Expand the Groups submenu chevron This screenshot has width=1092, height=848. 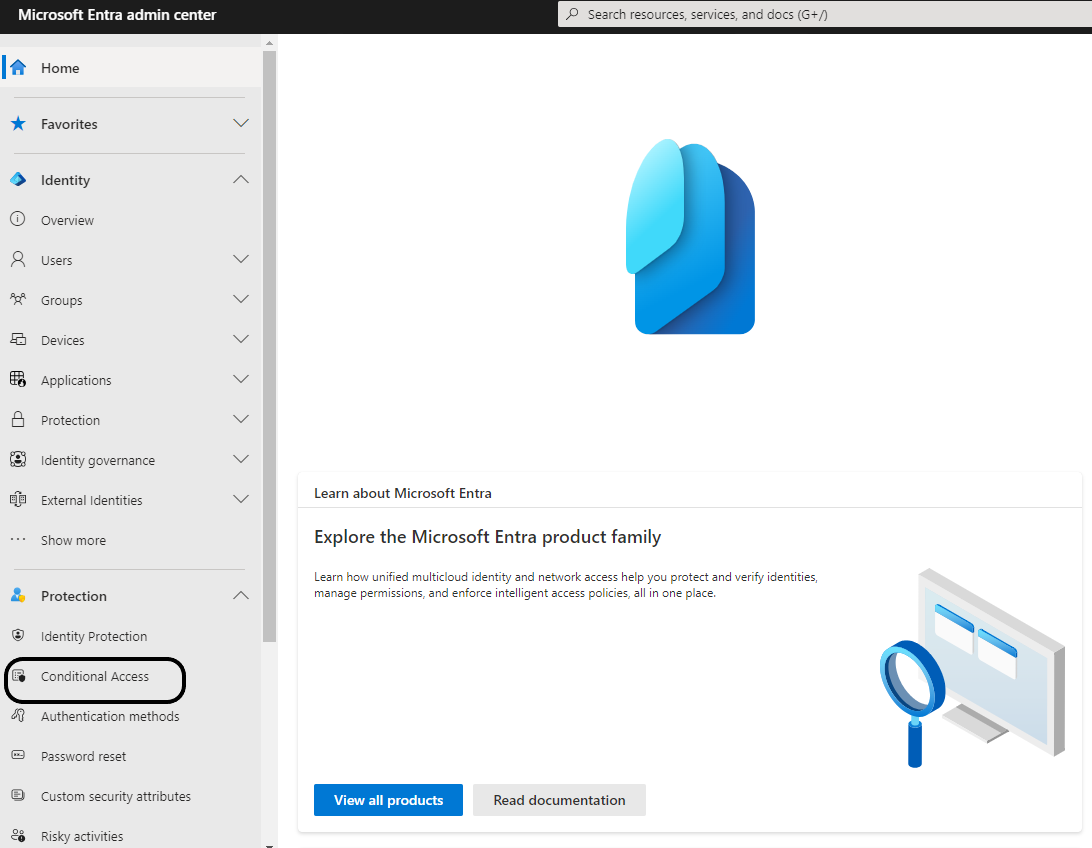coord(241,299)
